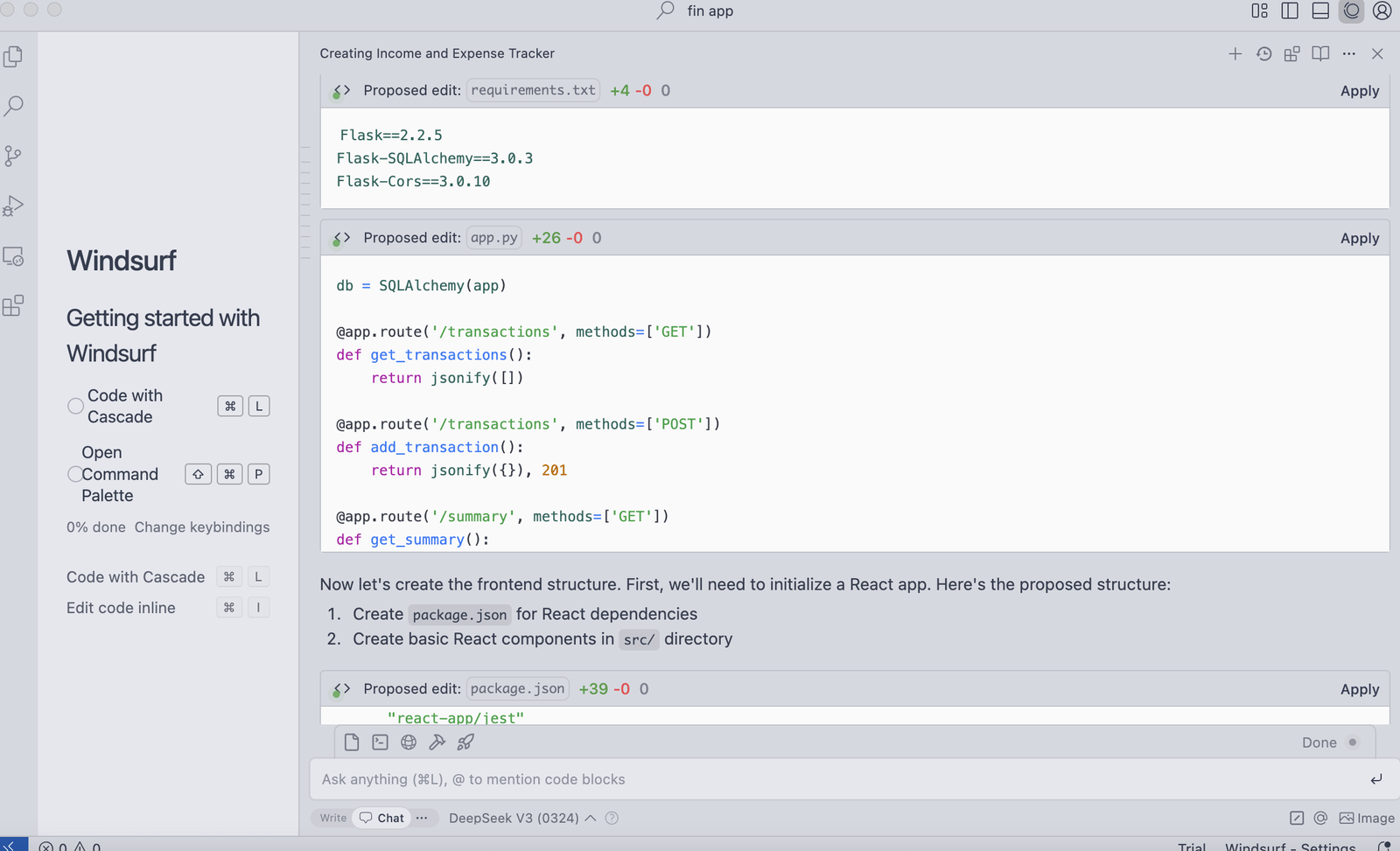Toggle the Cascade panel icon in title bar
The width and height of the screenshot is (1400, 851).
pos(1352,10)
